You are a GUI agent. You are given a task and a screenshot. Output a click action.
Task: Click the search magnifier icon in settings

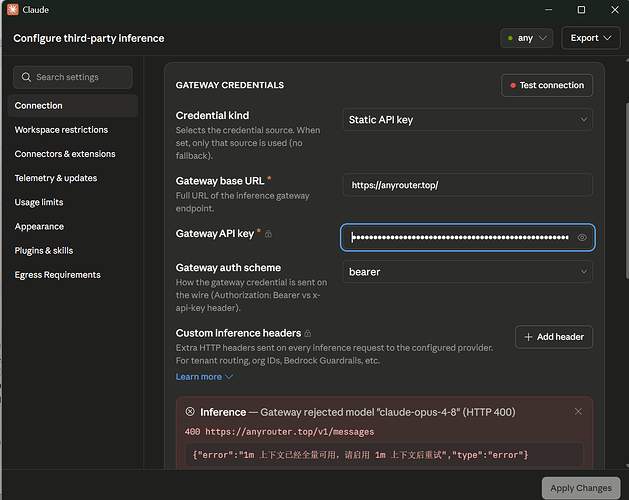(26, 77)
